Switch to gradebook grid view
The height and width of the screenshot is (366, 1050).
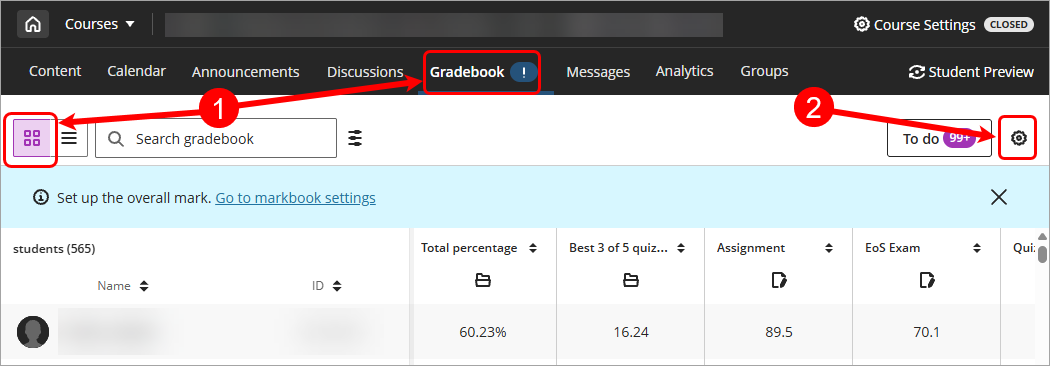click(31, 139)
